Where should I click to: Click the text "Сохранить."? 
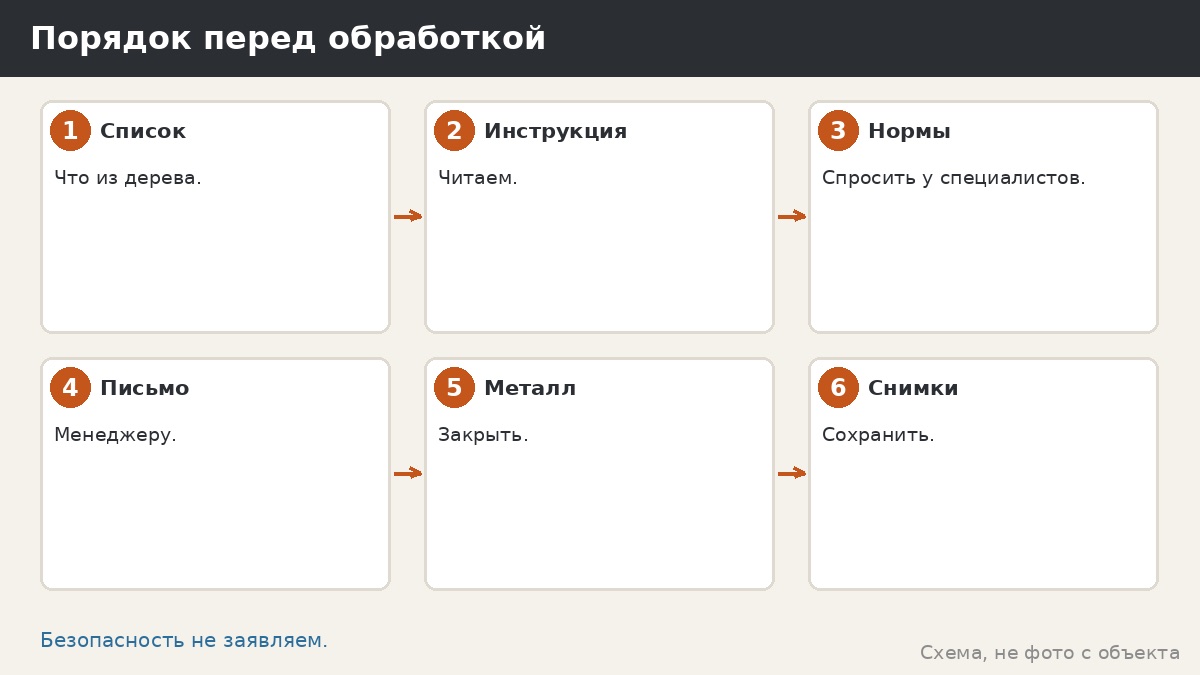coord(878,435)
